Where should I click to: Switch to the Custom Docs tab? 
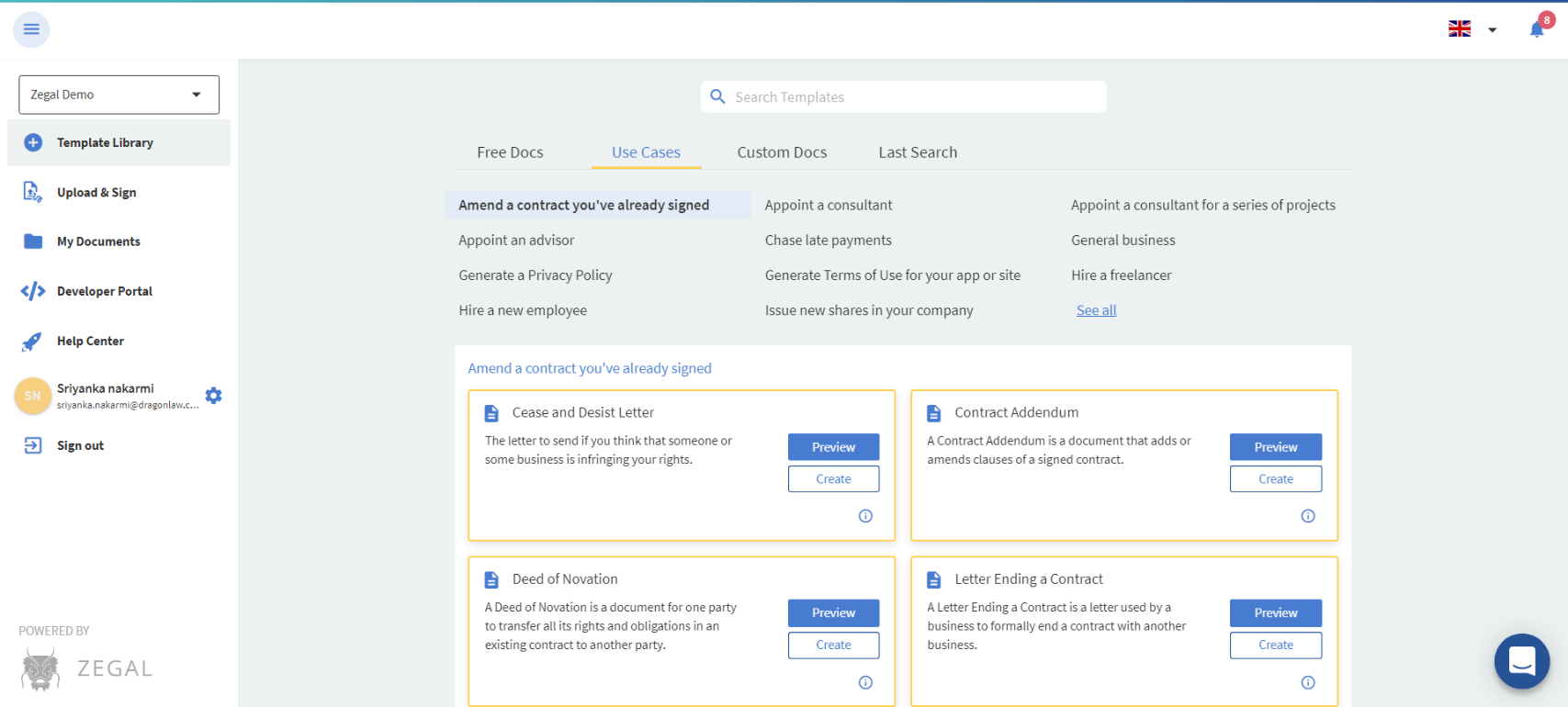click(x=782, y=152)
